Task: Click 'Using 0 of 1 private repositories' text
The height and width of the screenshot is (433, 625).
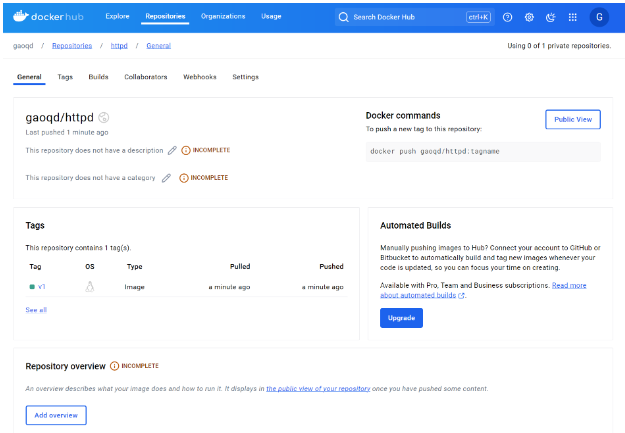Action: click(559, 46)
